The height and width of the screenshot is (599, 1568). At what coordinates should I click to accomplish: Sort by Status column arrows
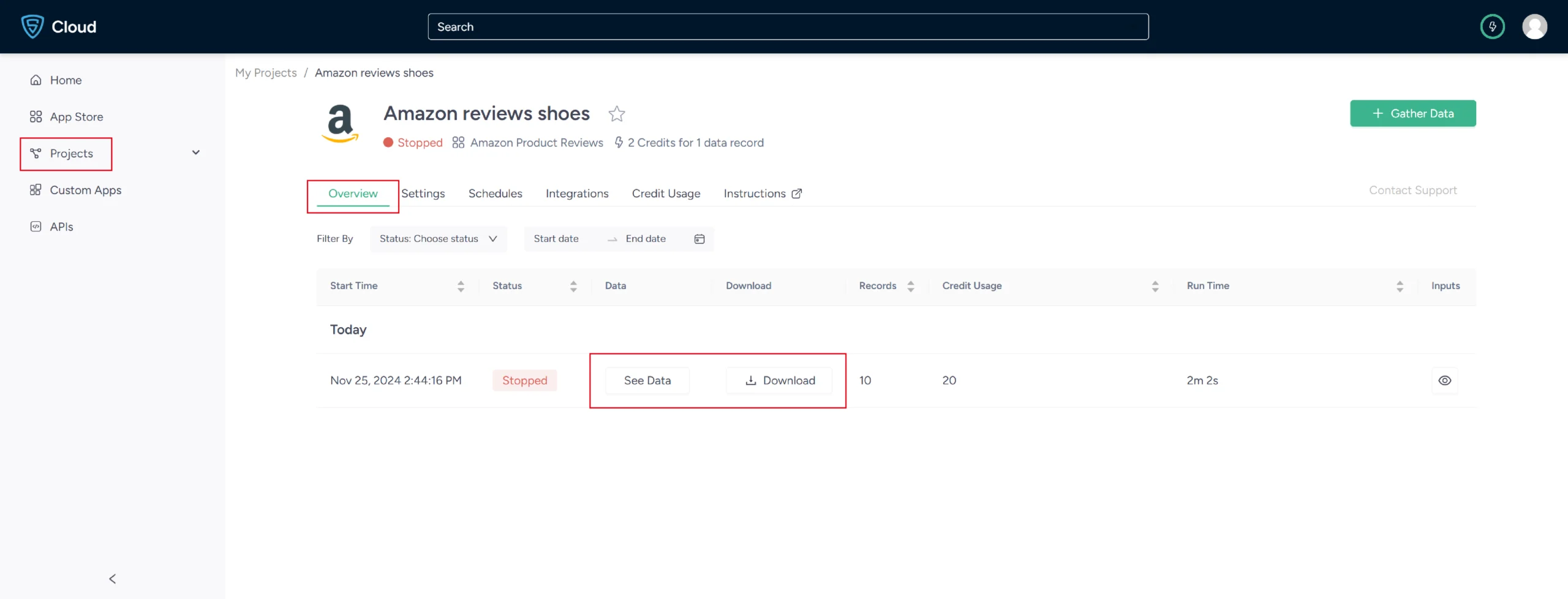(573, 286)
